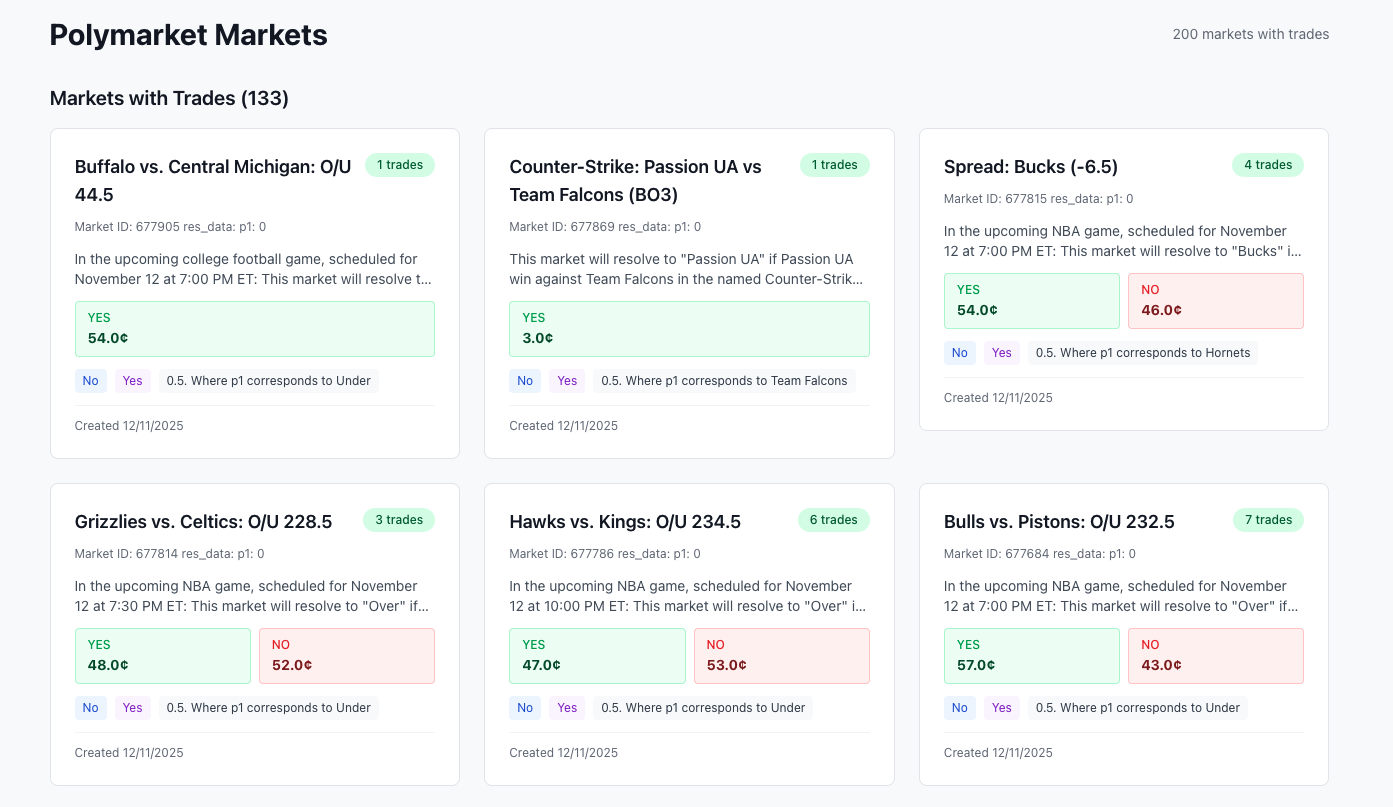
Task: Pick YES 47.0¢ on Hawks vs. Kings
Action: pyautogui.click(x=597, y=656)
